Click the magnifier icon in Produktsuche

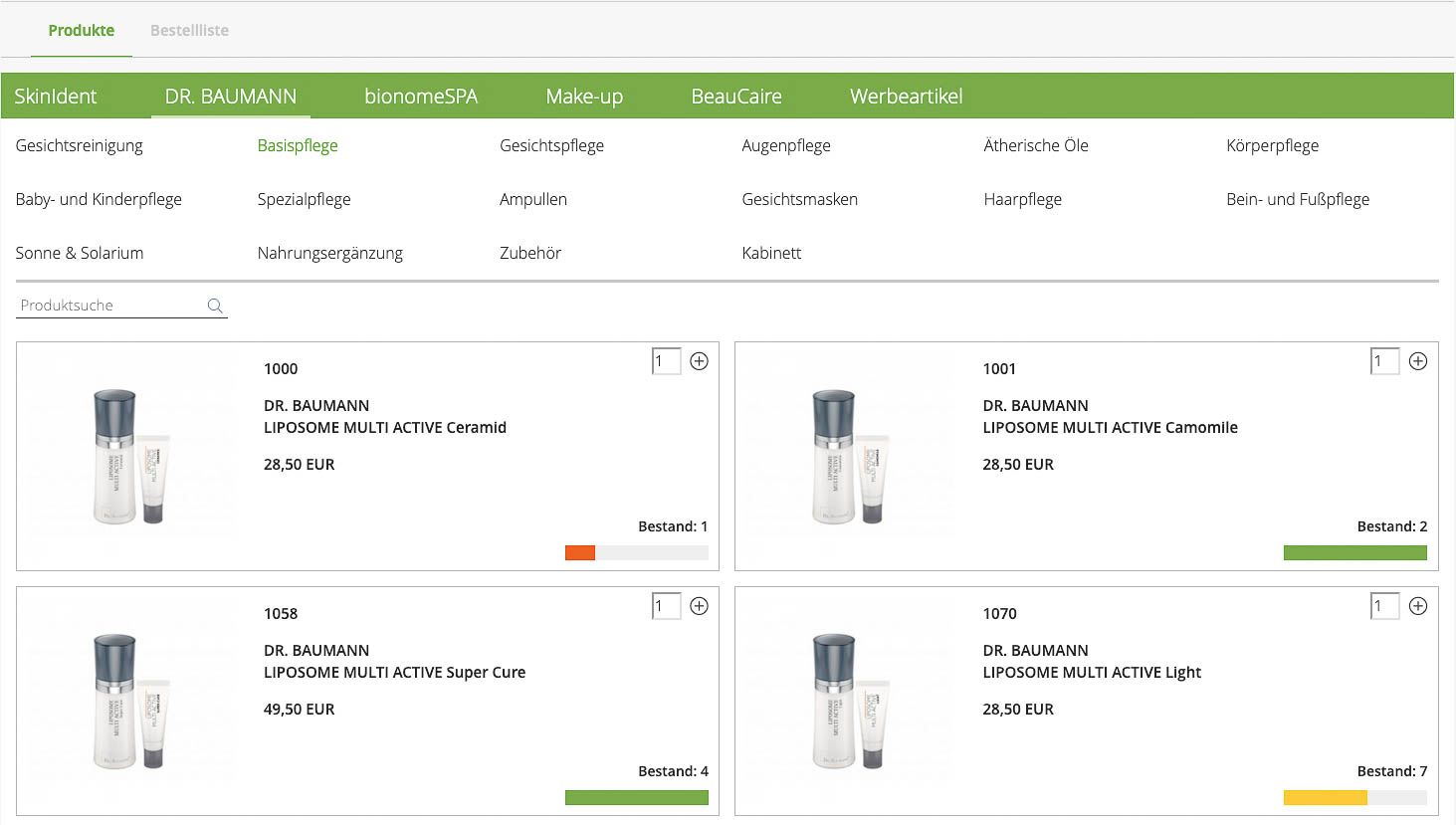click(x=215, y=306)
